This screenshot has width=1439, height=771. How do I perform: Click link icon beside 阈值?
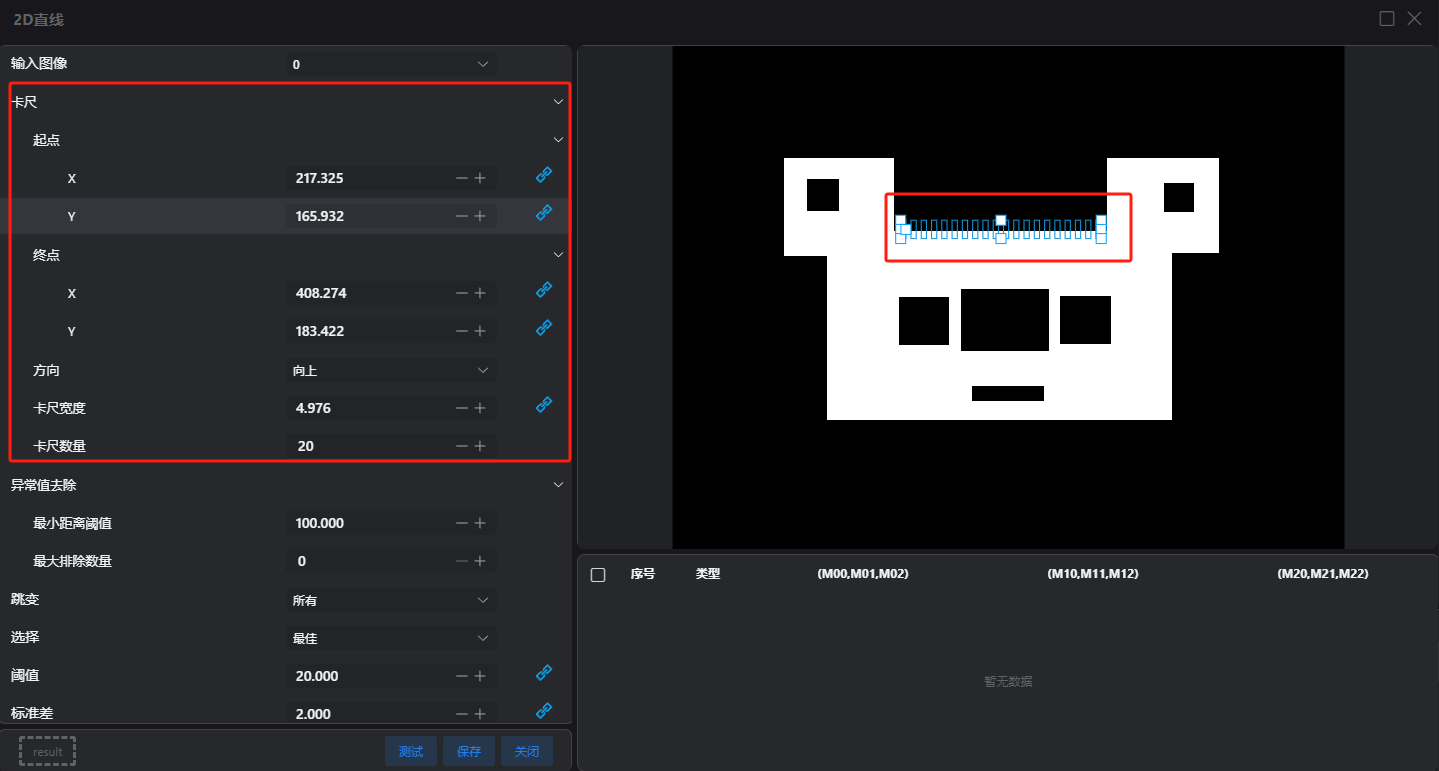(x=544, y=673)
